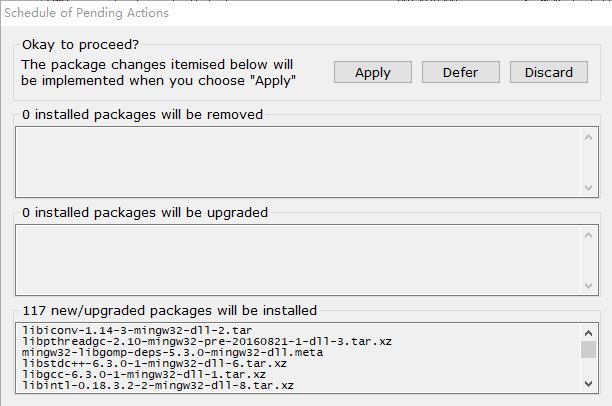The image size is (612, 406).
Task: Click down arrow in installed packages list
Action: [x=589, y=384]
